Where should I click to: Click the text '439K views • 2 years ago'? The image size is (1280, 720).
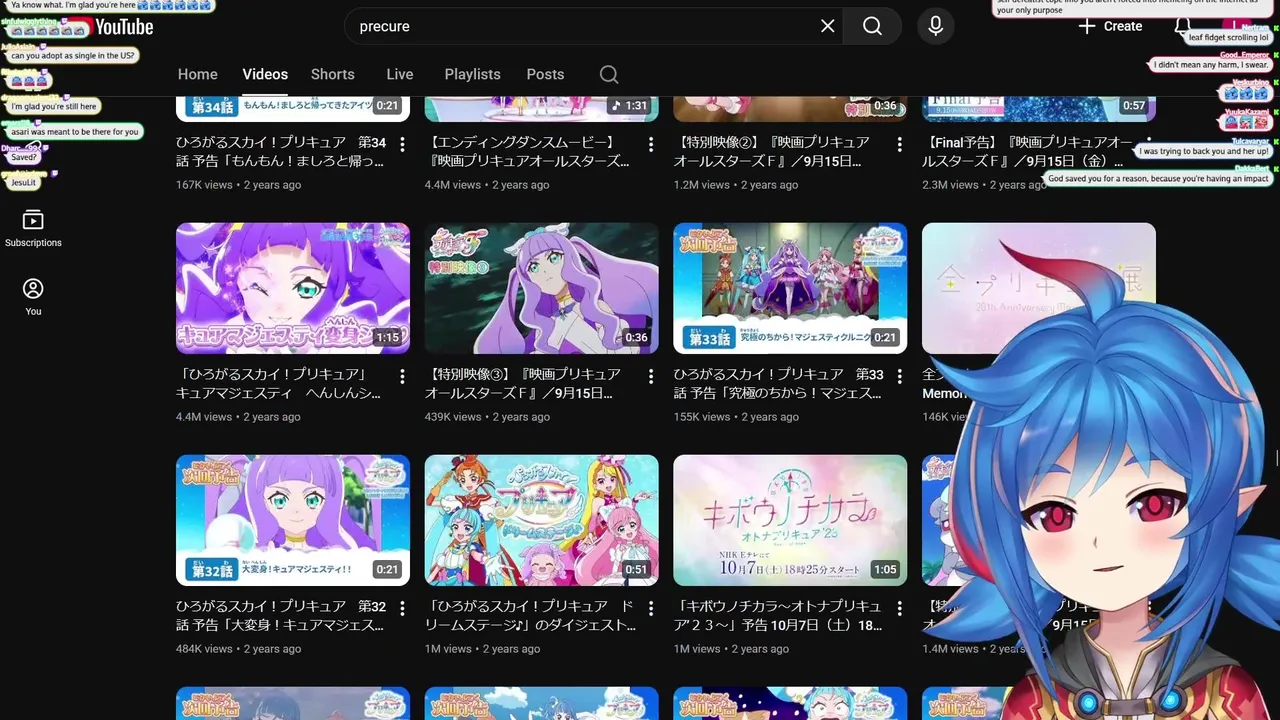coord(487,417)
